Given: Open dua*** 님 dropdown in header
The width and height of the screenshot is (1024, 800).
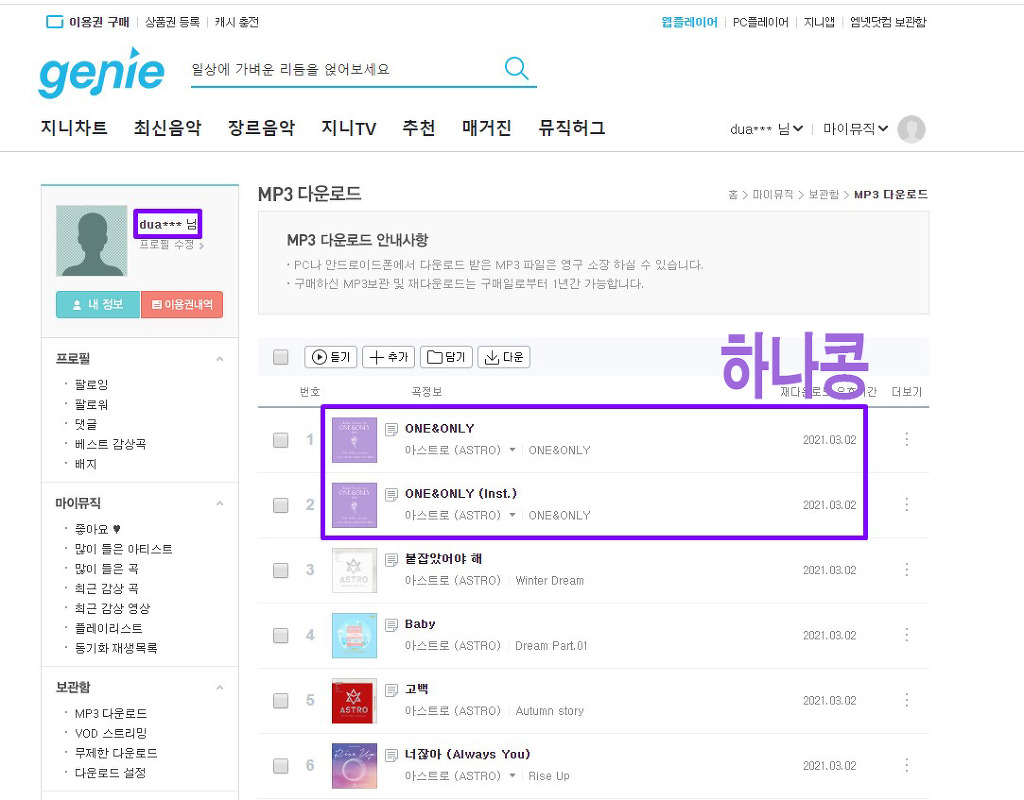Looking at the screenshot, I should pos(767,129).
